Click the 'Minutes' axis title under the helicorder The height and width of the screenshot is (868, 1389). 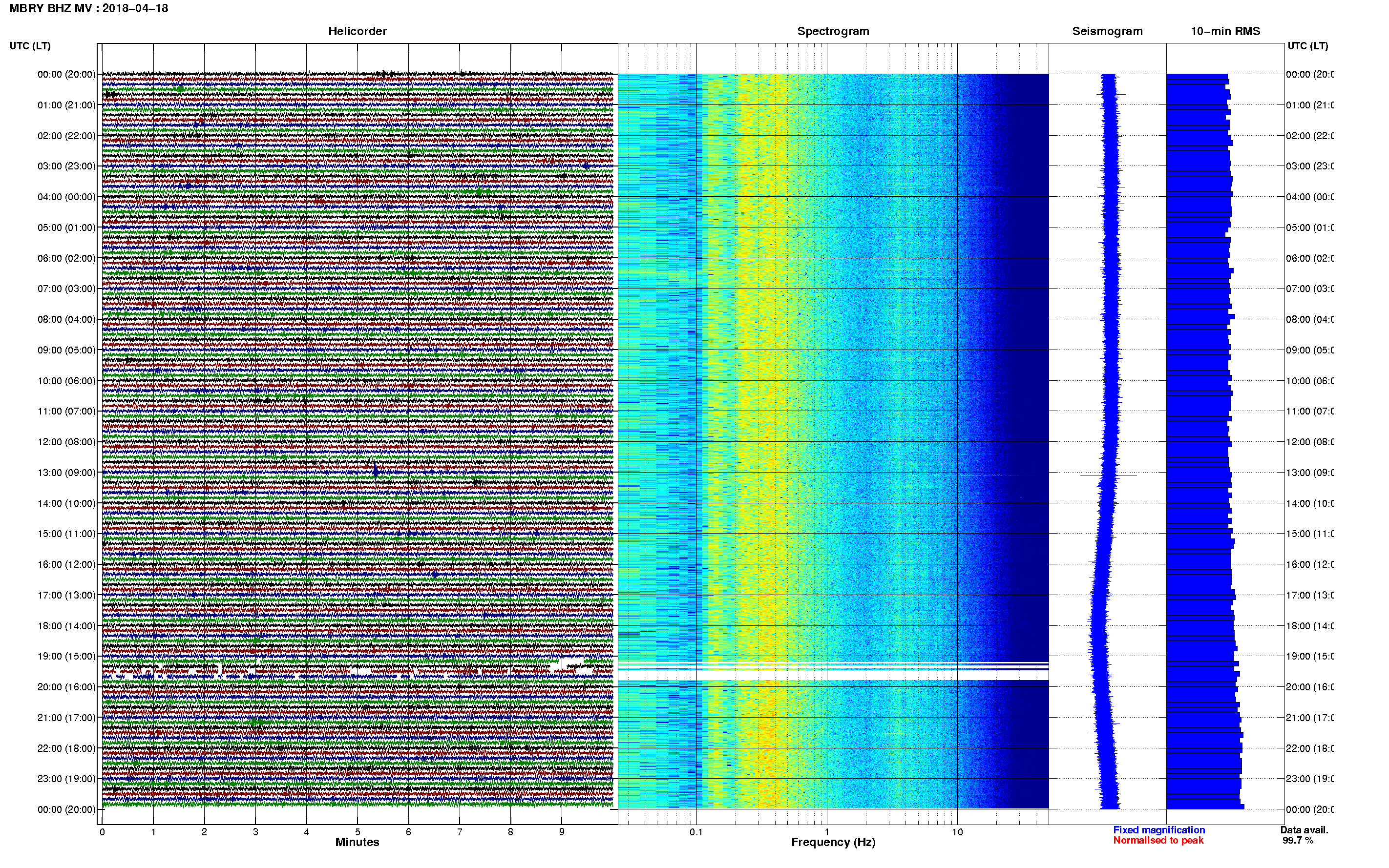pos(357,842)
